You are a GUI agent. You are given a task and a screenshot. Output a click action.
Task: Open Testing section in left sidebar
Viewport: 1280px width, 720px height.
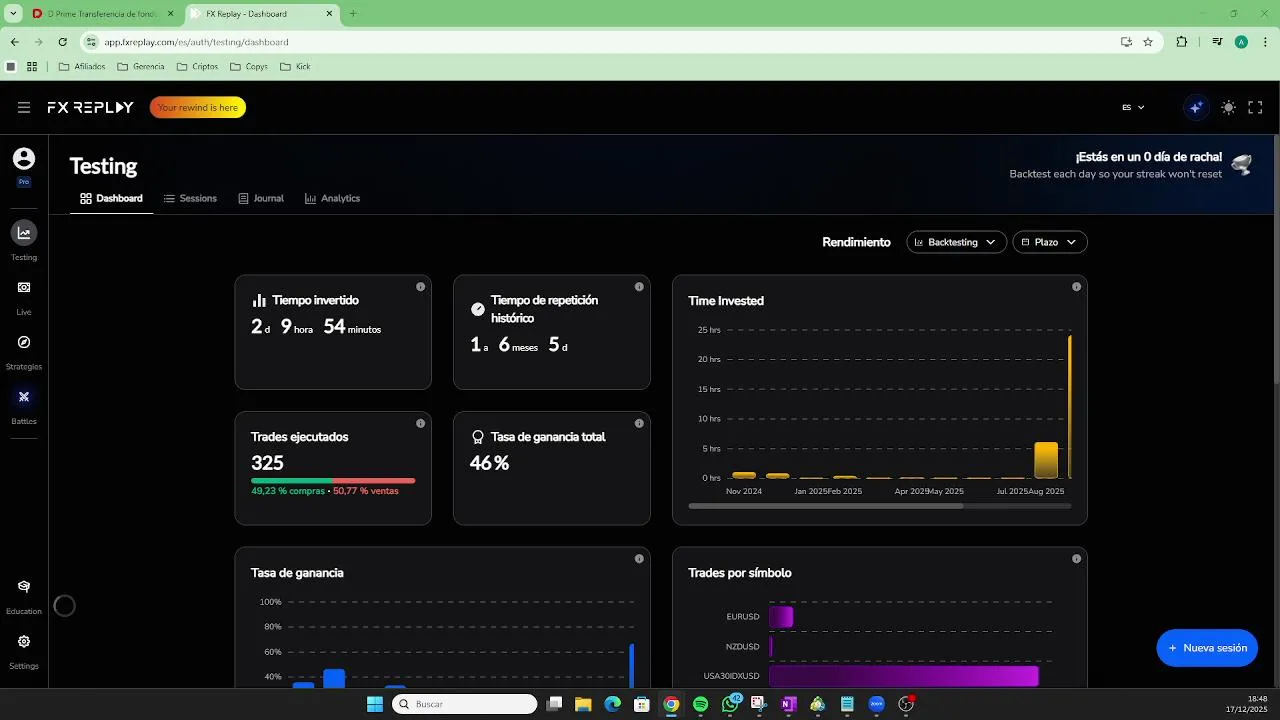click(24, 241)
